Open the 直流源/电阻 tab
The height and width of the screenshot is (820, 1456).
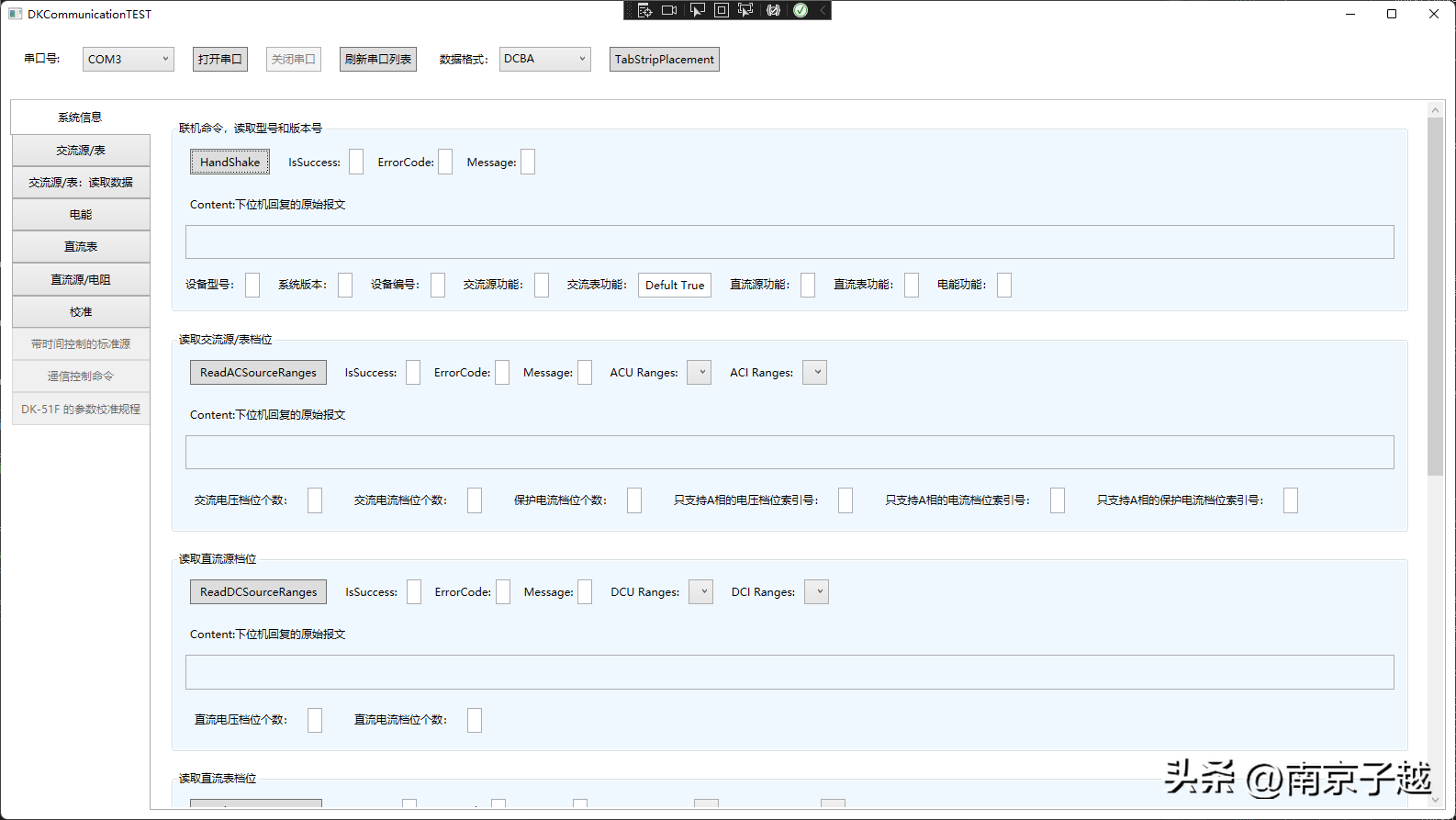81,280
